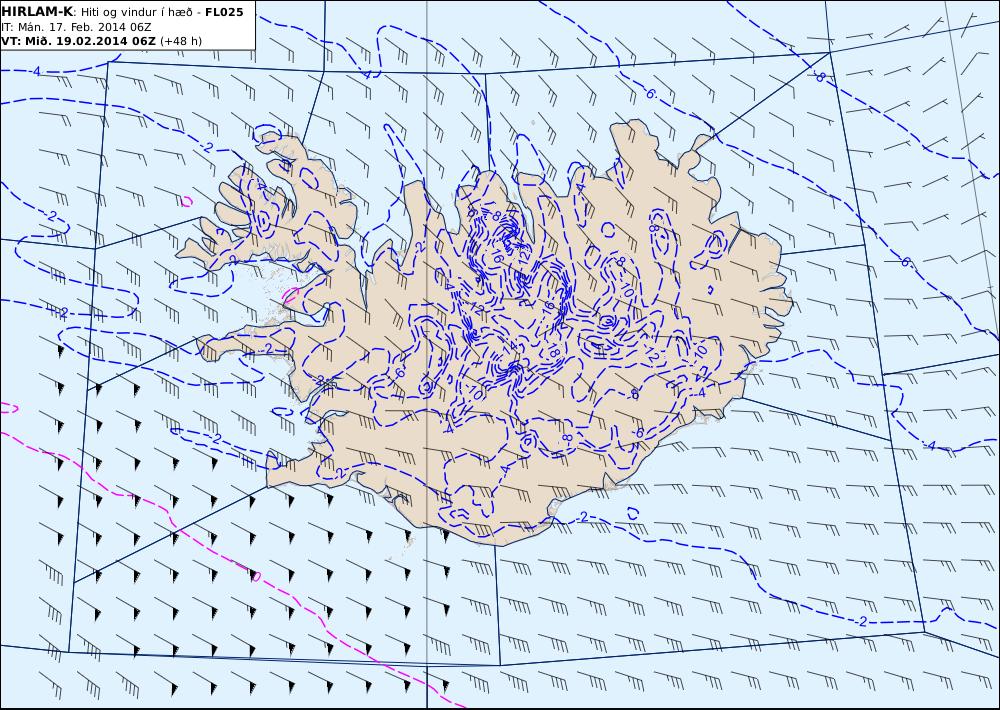This screenshot has height=710, width=1000.
Task: Click the -6 isotherm label over sea east of Iceland
Action: (905, 262)
